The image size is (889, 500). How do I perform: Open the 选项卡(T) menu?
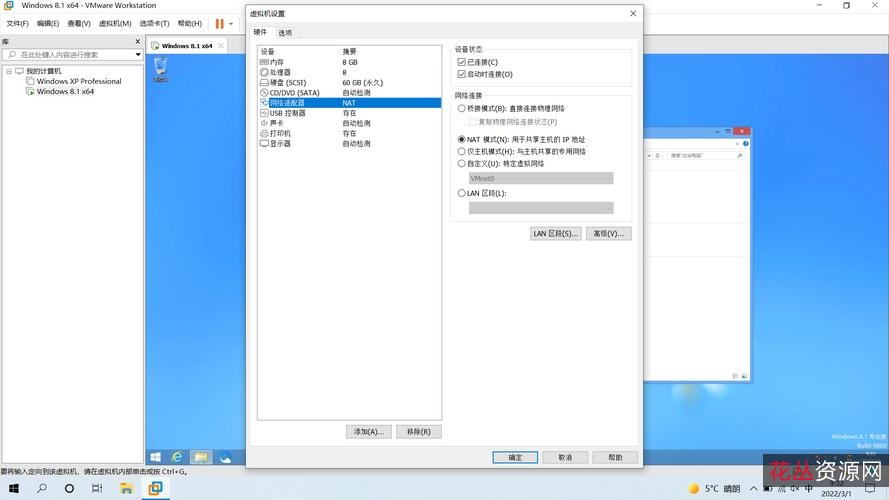coord(154,23)
